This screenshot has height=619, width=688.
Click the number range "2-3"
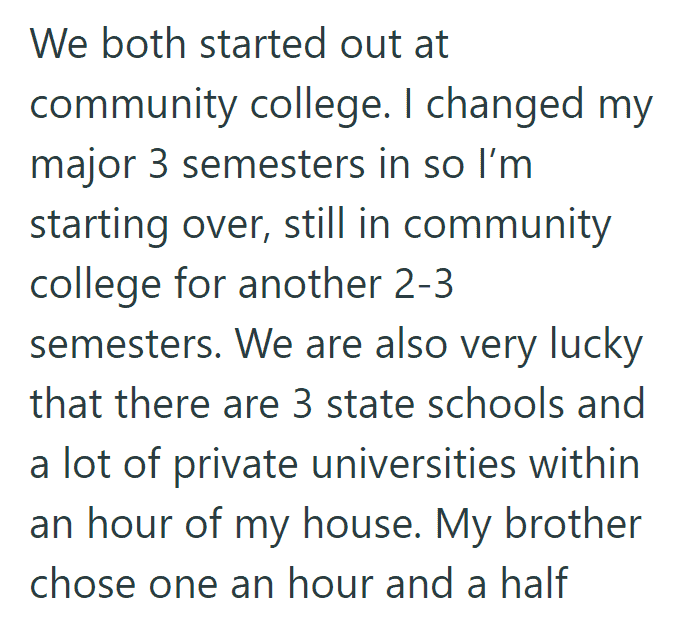coord(423,285)
